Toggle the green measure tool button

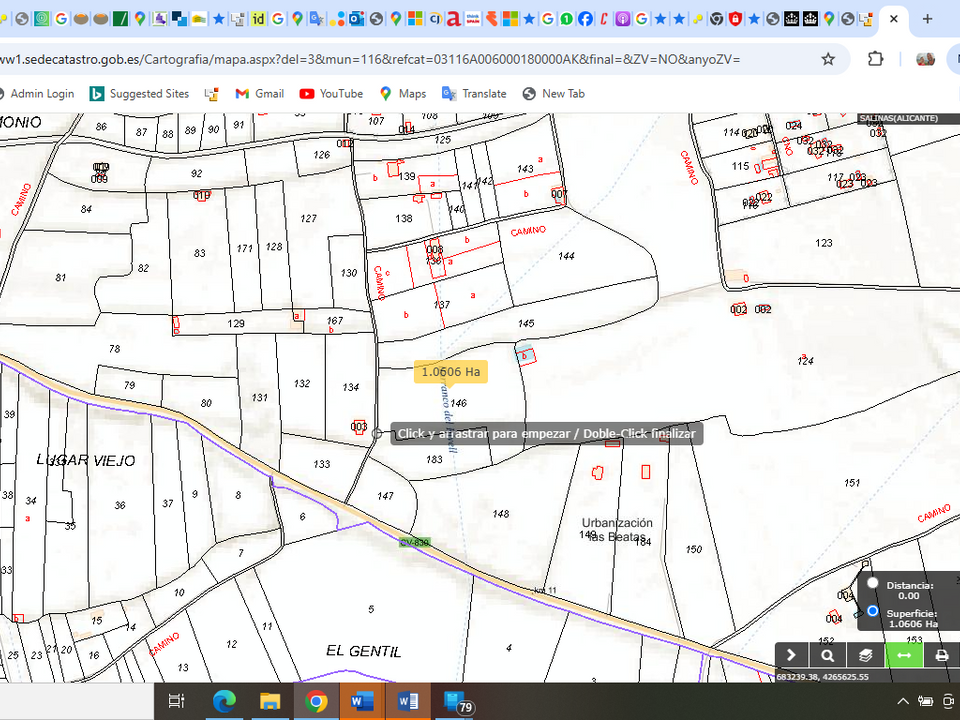click(x=904, y=655)
